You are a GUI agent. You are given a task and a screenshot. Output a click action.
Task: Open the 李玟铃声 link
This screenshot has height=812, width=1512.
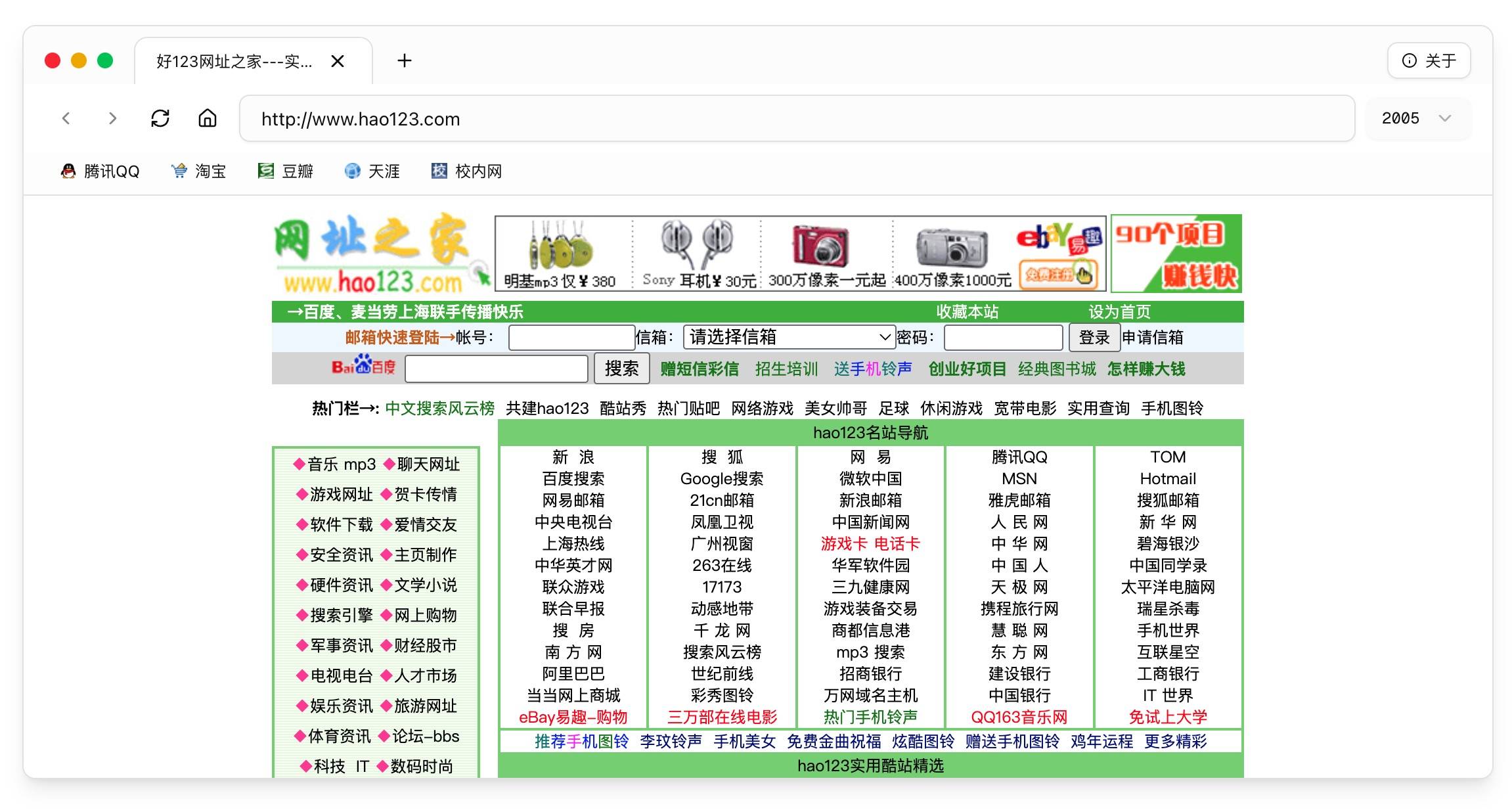pos(671,741)
